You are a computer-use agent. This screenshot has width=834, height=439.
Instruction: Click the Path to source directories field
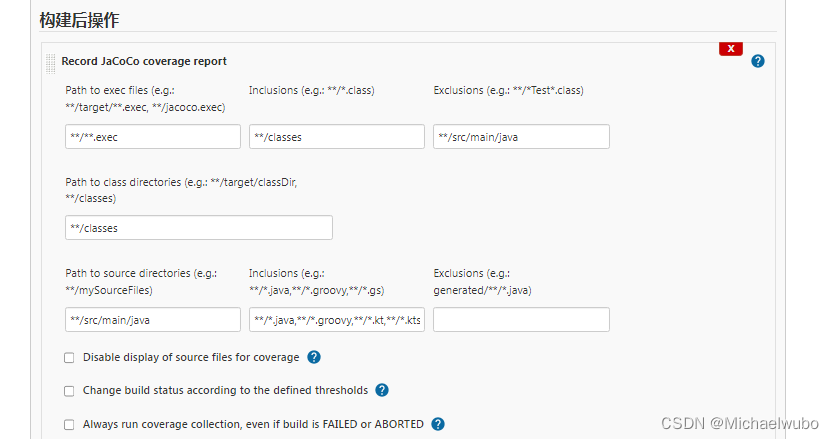point(153,320)
